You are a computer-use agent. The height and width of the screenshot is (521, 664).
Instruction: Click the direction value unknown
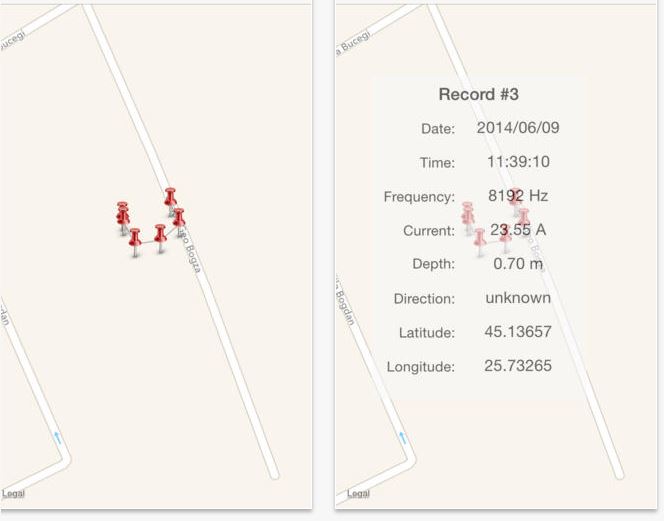(x=518, y=298)
